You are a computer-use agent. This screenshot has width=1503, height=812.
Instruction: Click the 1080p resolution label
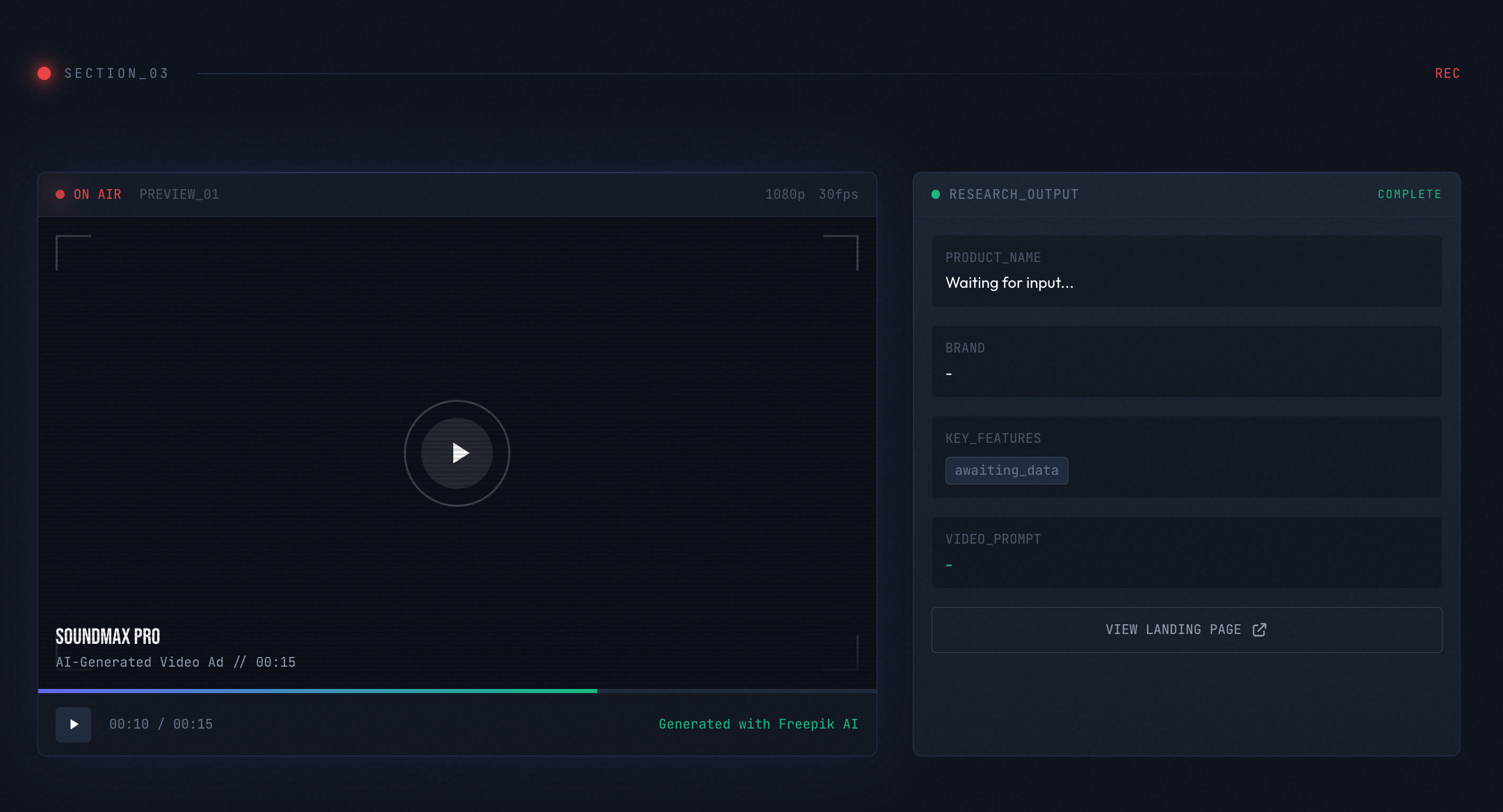785,195
